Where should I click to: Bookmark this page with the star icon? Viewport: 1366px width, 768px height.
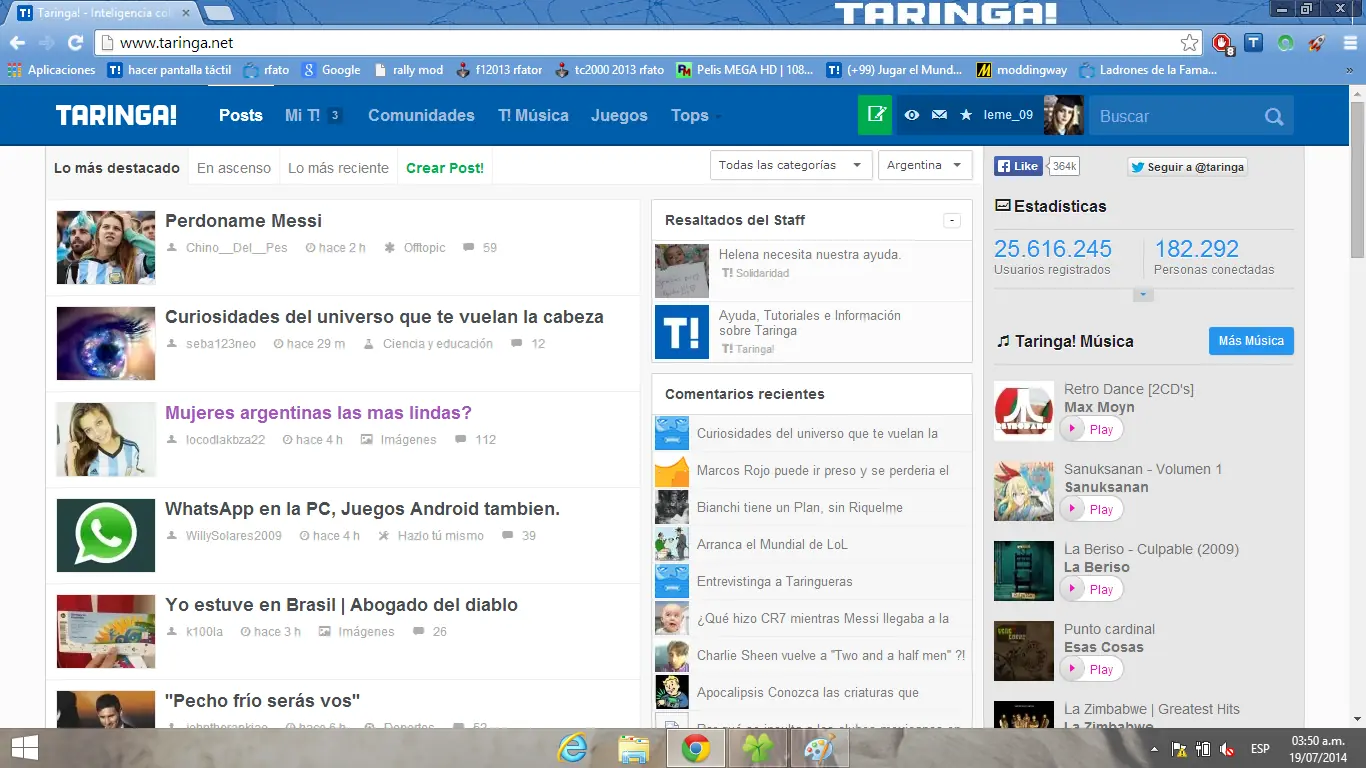pos(1189,43)
